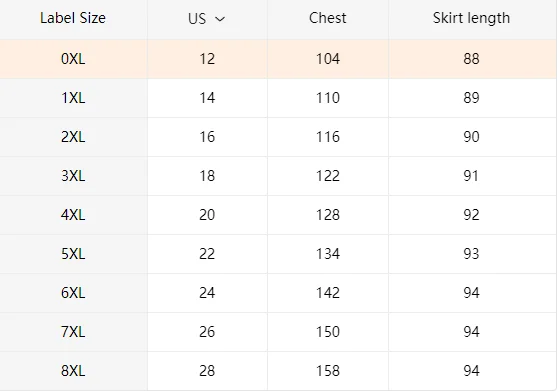Click the chest value 158 cell
This screenshot has height=391, width=557.
pyautogui.click(x=328, y=371)
